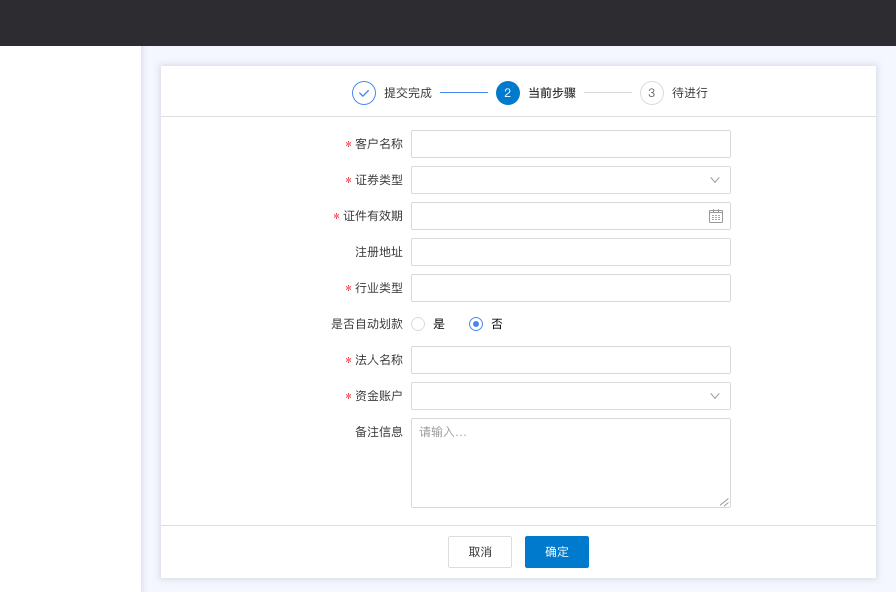Focus the 行业类型 input field

tap(571, 288)
